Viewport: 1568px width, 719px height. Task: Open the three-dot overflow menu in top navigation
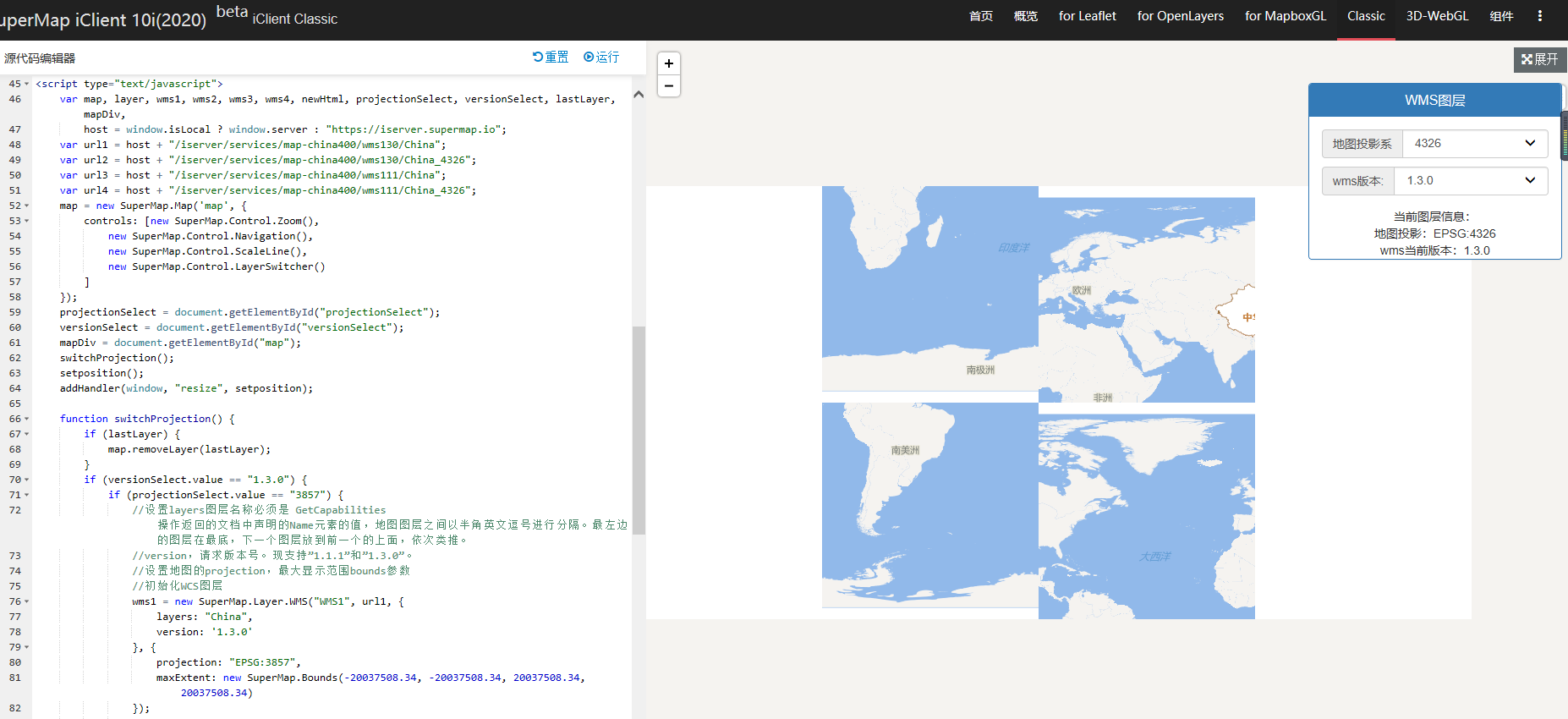click(x=1540, y=16)
